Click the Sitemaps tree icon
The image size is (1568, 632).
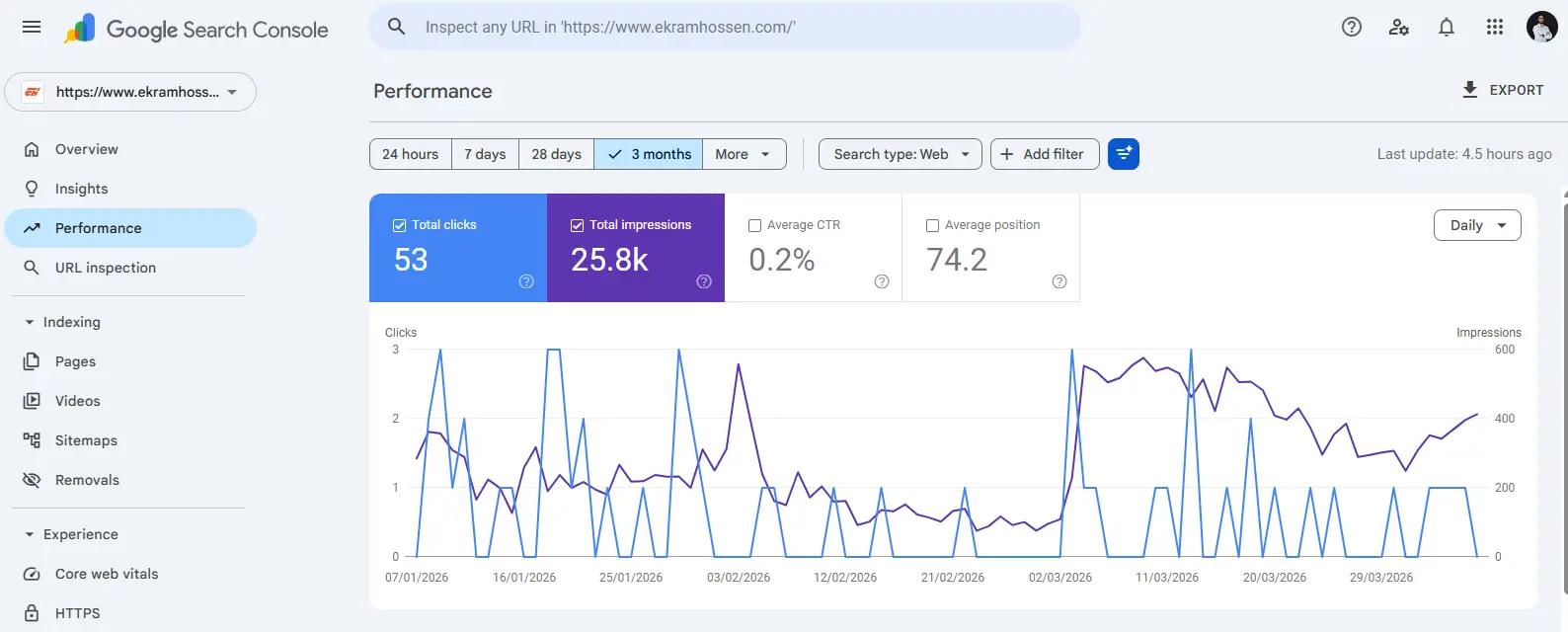32,440
